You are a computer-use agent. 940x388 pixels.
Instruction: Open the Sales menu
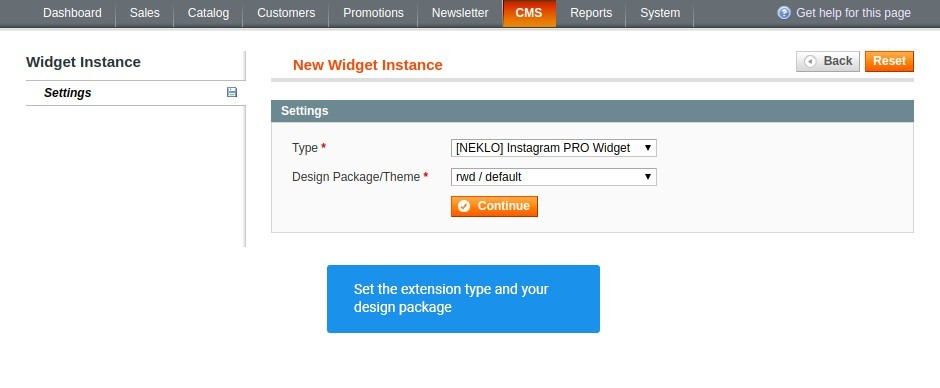[x=144, y=13]
